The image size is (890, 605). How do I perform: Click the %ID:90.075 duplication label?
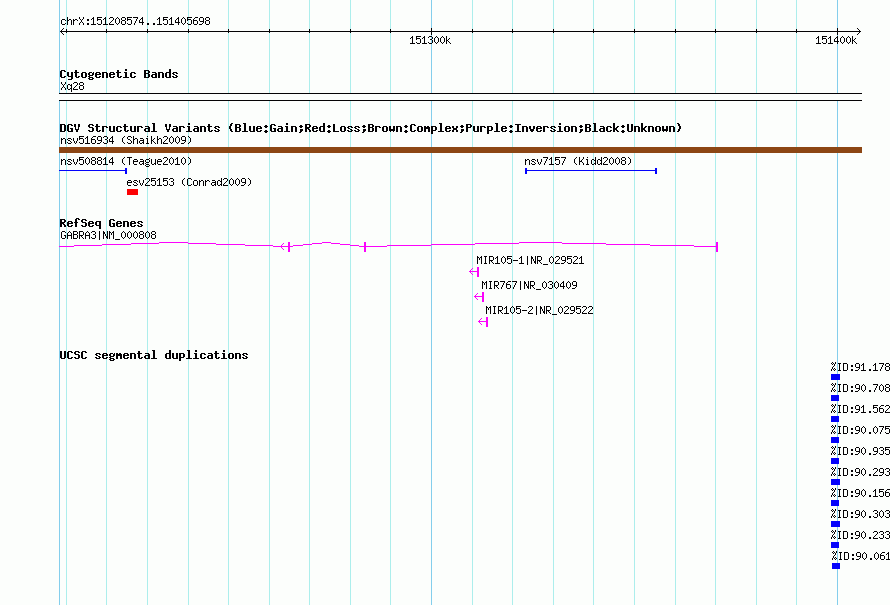coord(860,430)
